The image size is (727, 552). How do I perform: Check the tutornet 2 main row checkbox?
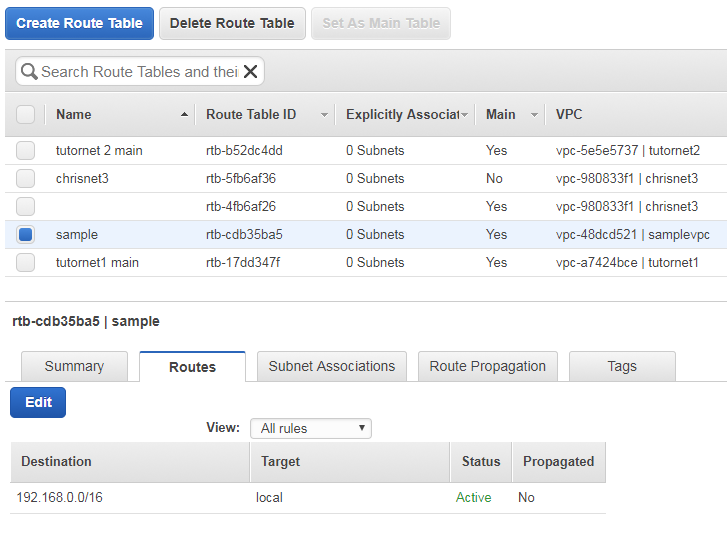tap(26, 151)
